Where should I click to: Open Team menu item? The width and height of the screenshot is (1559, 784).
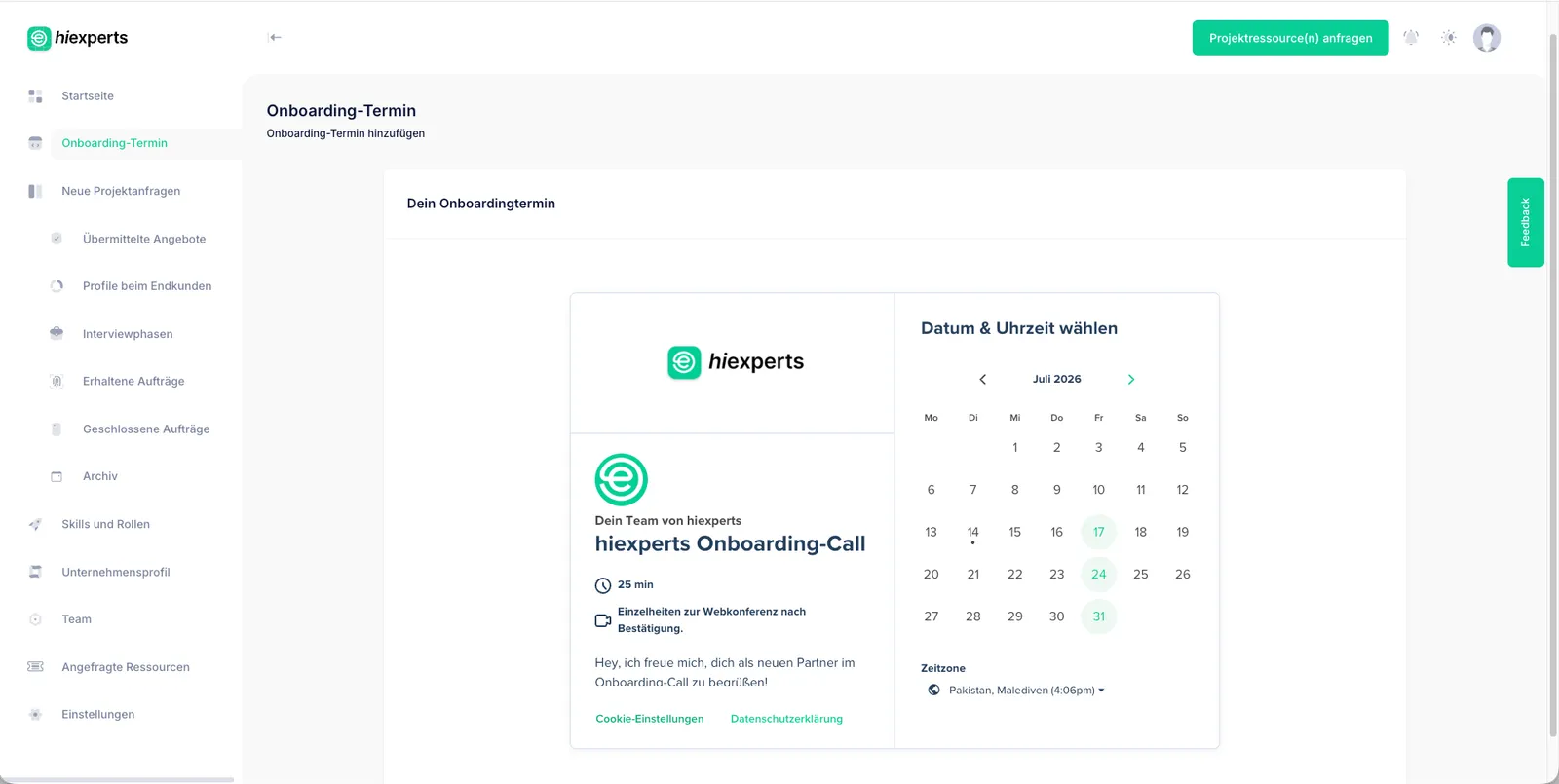76,619
